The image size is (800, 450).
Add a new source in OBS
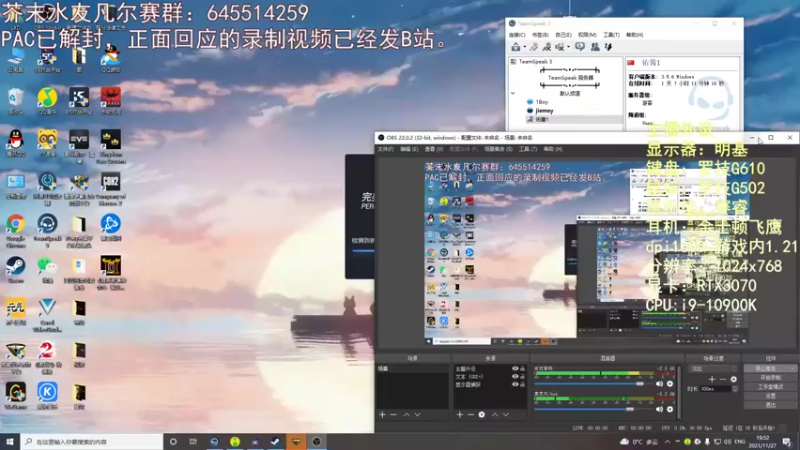pos(459,415)
